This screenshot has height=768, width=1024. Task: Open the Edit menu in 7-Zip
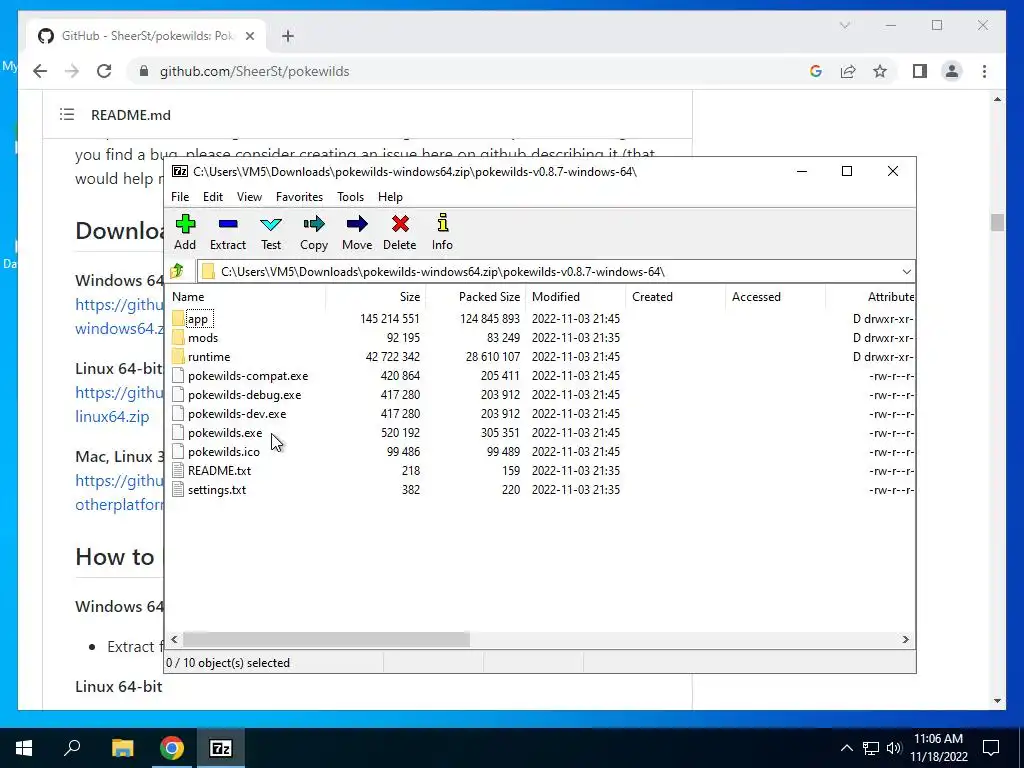[213, 197]
